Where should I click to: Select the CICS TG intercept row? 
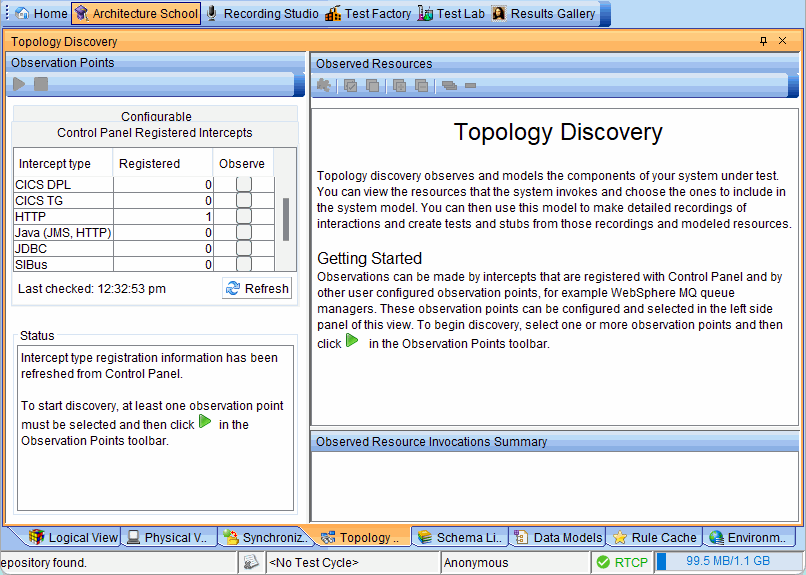144,200
